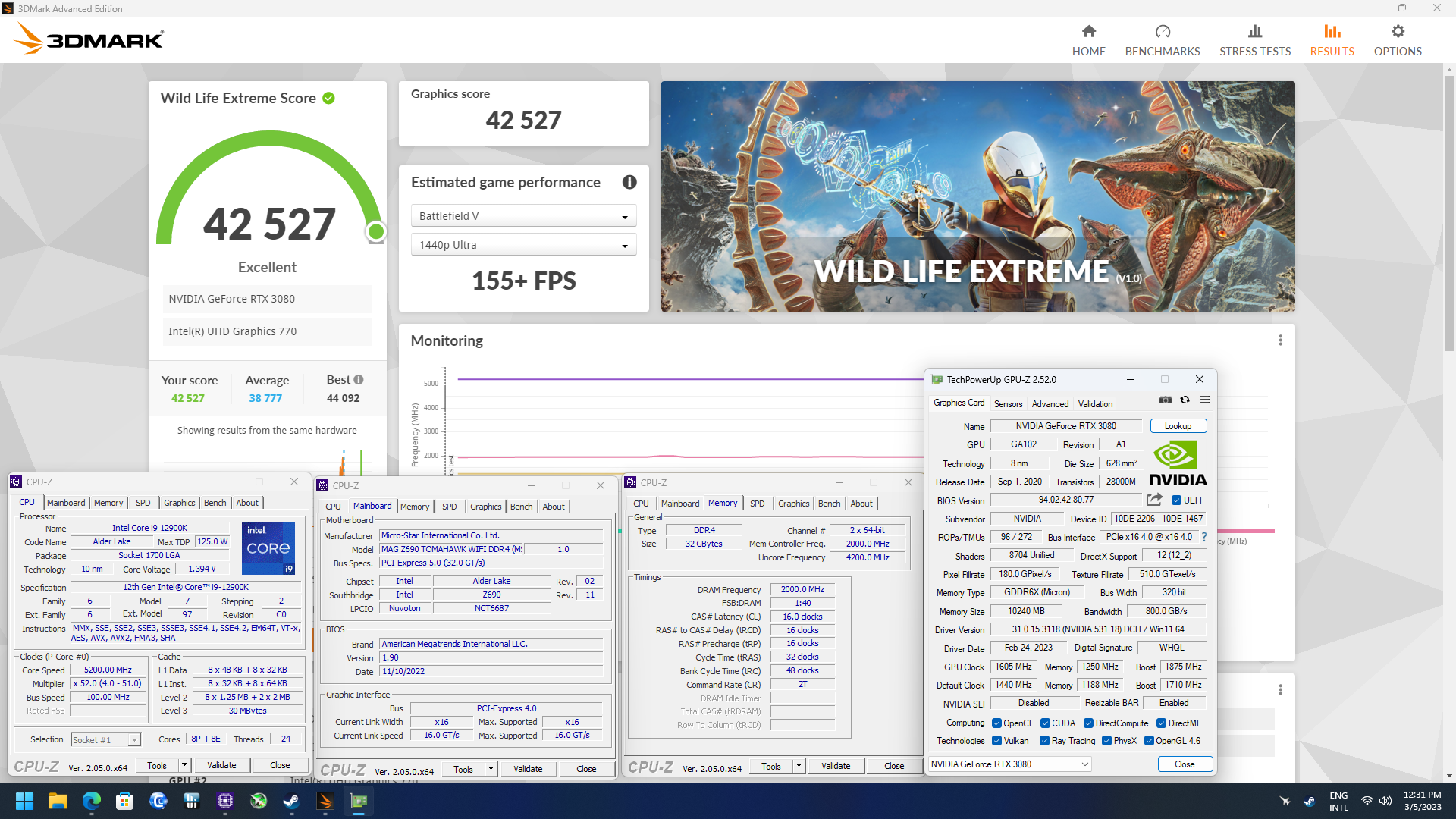The height and width of the screenshot is (819, 1456).
Task: Click Wild Life Extreme banner image
Action: point(977,196)
